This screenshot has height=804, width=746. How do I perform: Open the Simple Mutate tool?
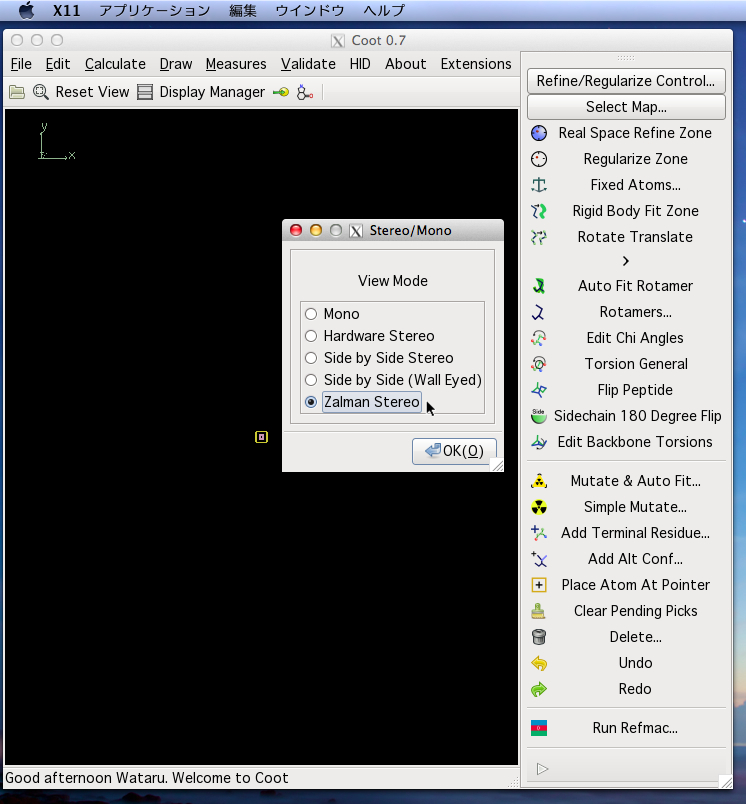[626, 507]
